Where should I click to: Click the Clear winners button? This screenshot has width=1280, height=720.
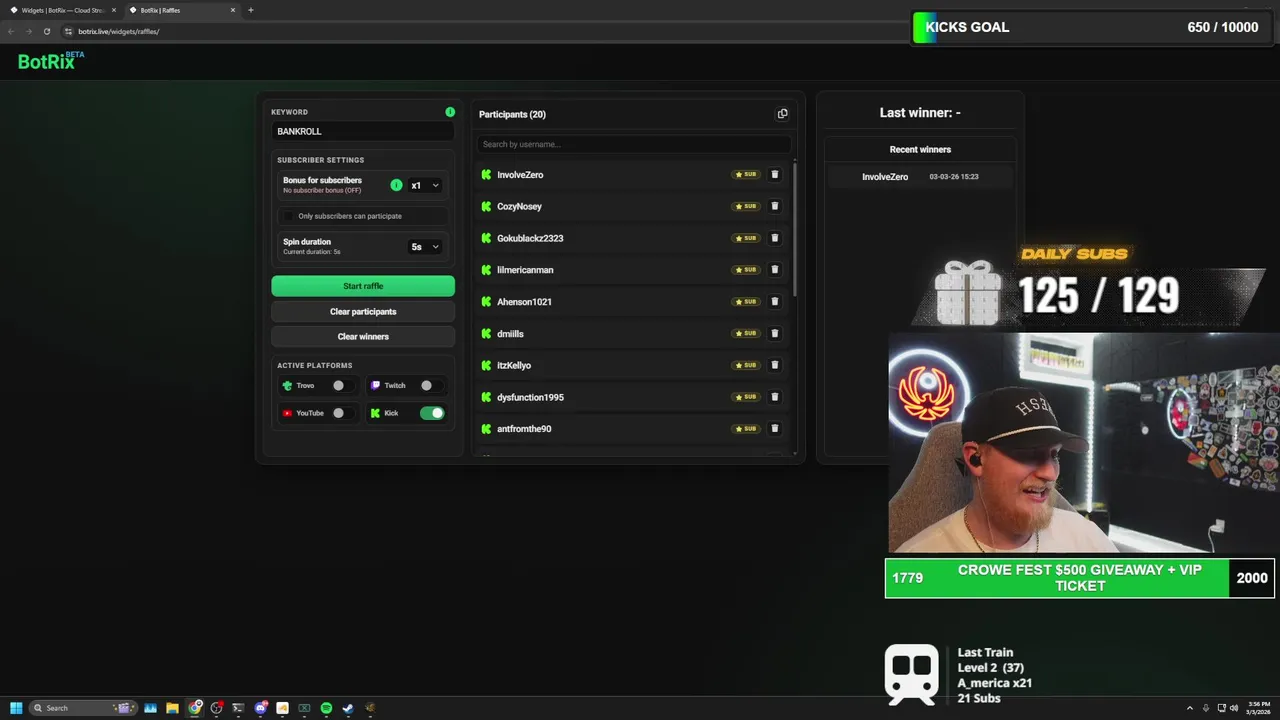(x=363, y=336)
